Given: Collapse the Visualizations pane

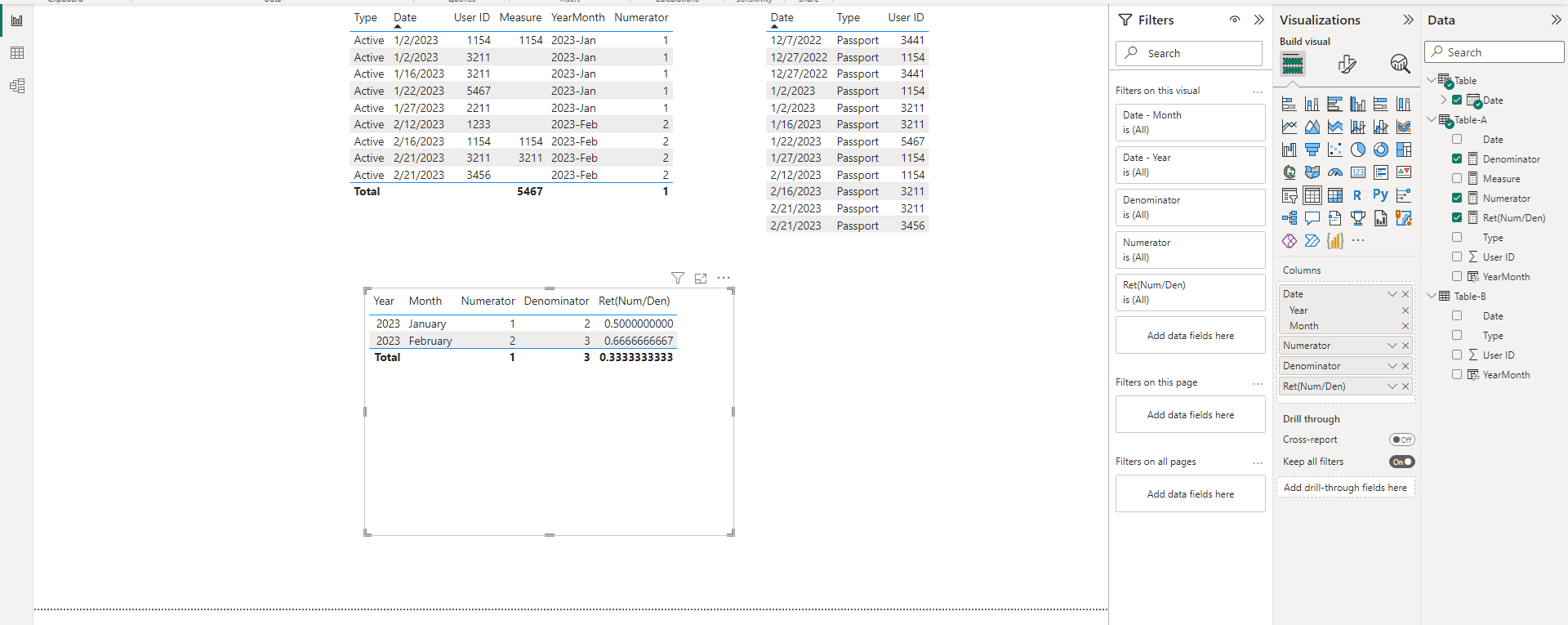Looking at the screenshot, I should coord(1408,20).
